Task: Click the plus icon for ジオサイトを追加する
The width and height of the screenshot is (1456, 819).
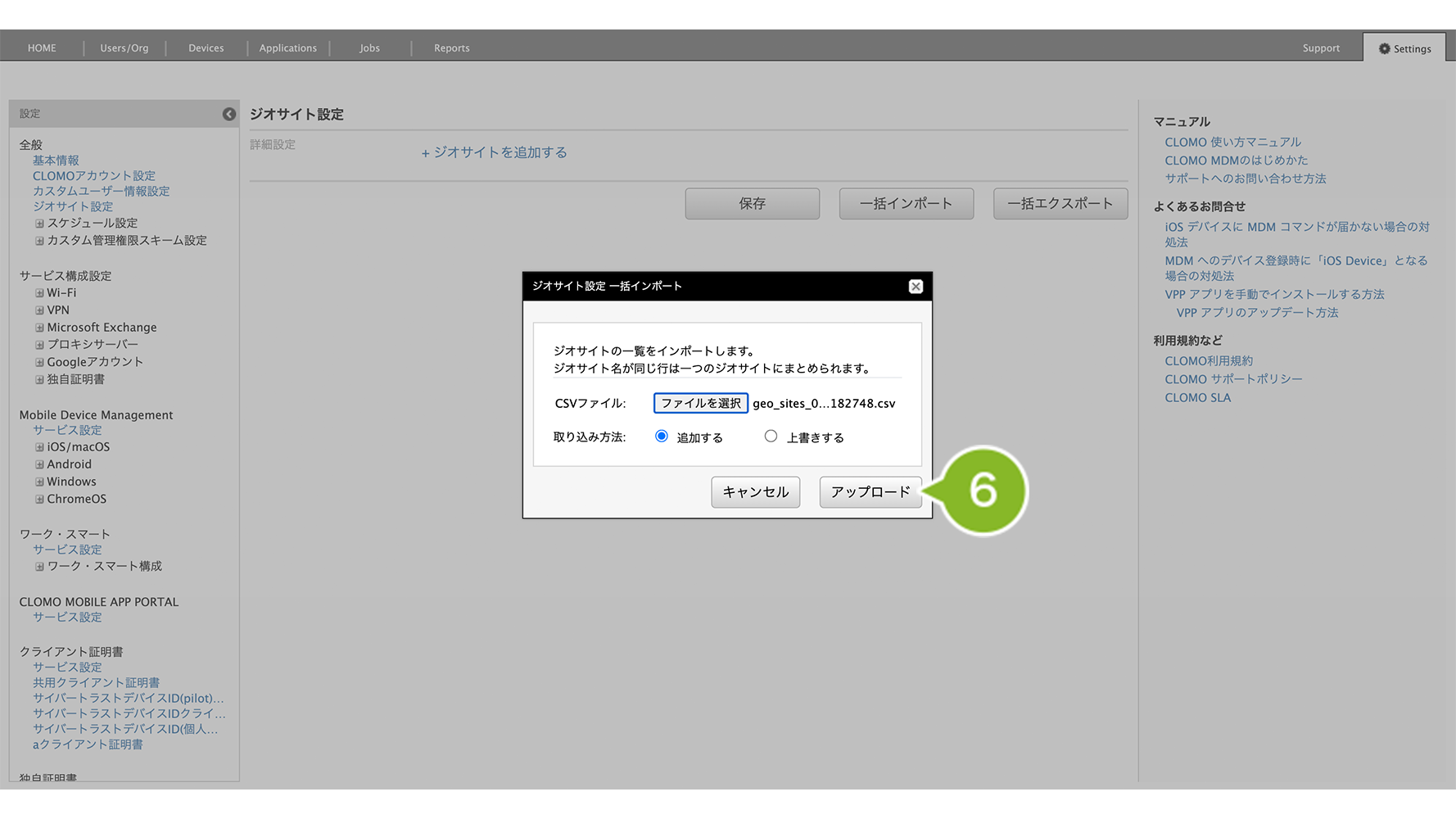Action: (x=425, y=153)
